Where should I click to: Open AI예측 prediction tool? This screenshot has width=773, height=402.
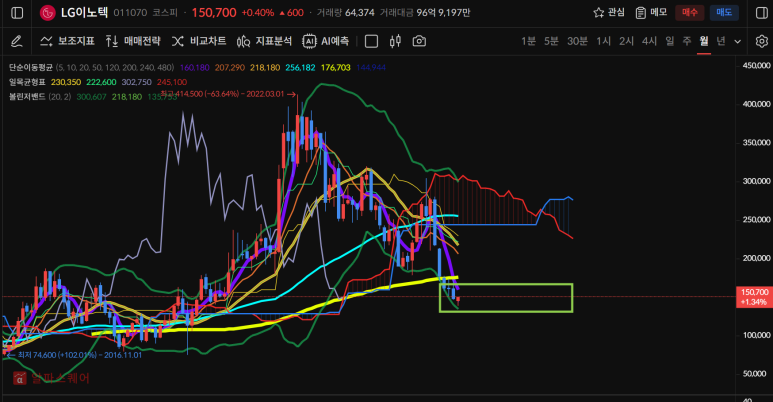tap(326, 41)
